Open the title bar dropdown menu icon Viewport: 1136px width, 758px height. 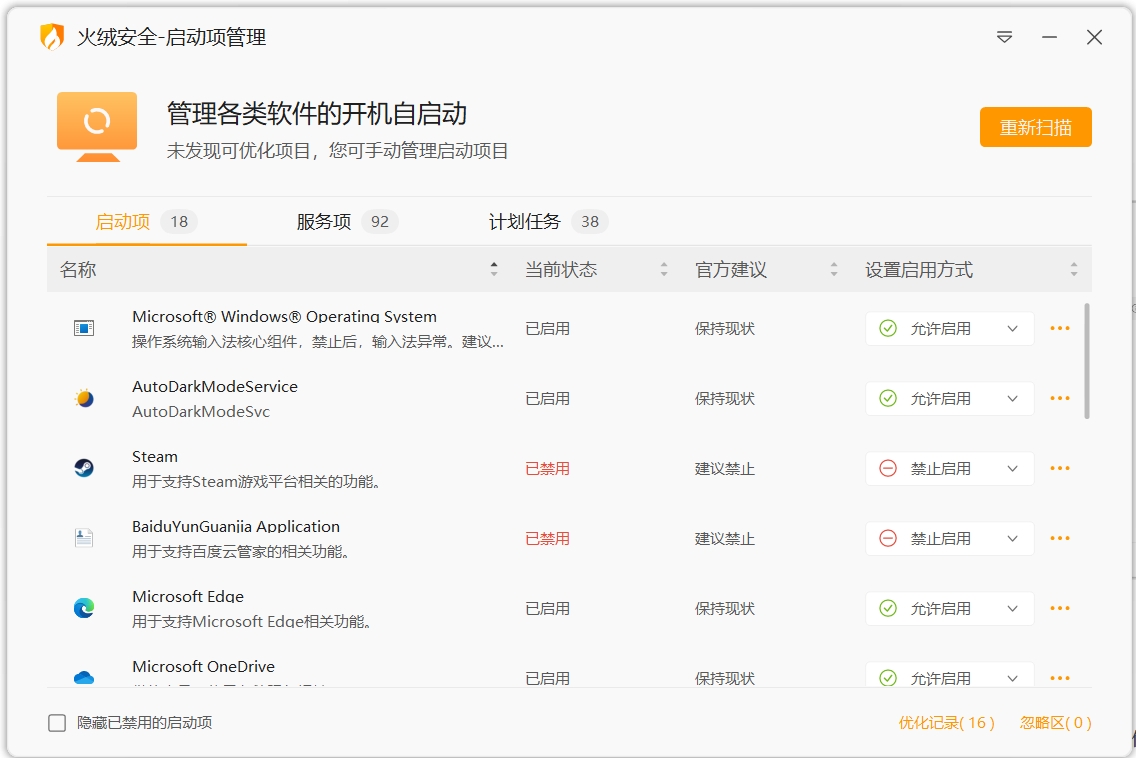pos(1004,37)
